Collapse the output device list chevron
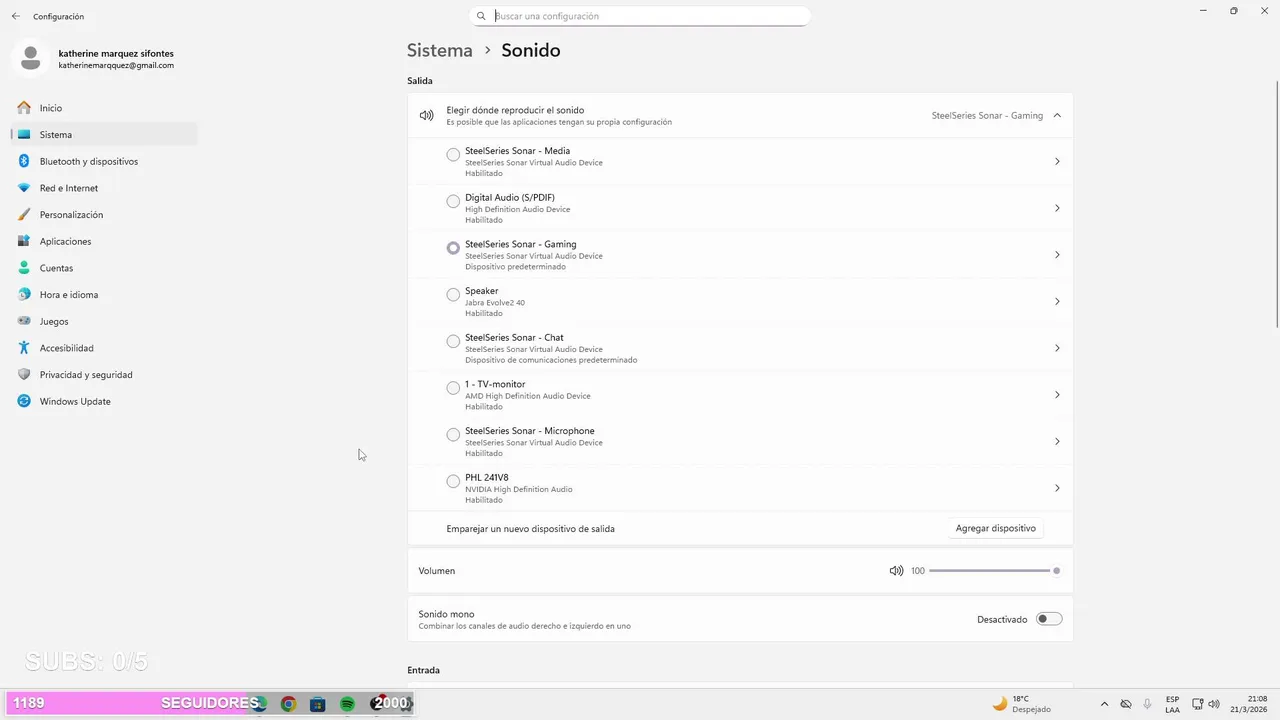Screen dimensions: 1280x720 (x=1057, y=116)
